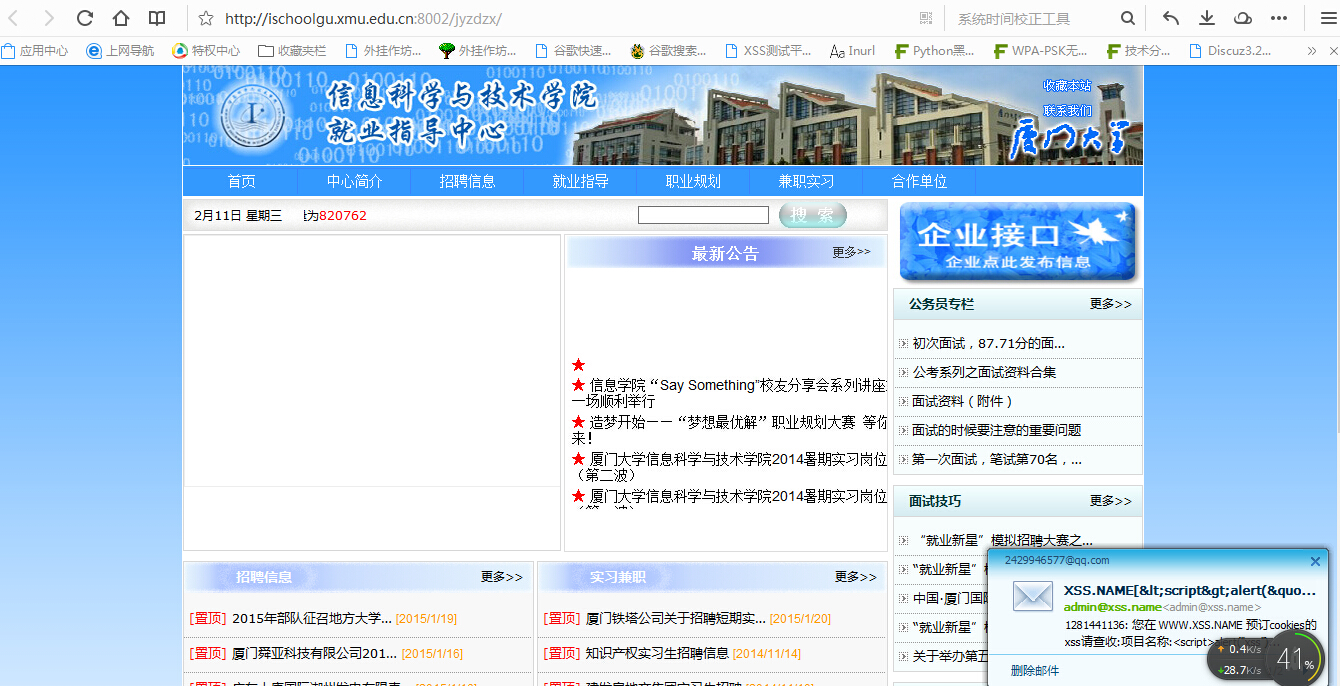The width and height of the screenshot is (1340, 686).
Task: Open 就业指导 navigation tab
Action: (x=580, y=181)
